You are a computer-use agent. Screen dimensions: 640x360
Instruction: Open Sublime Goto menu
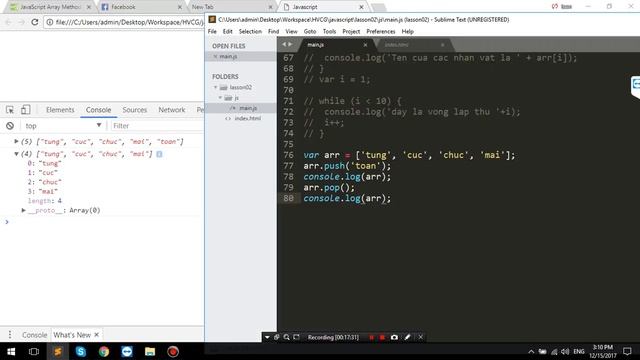click(310, 31)
